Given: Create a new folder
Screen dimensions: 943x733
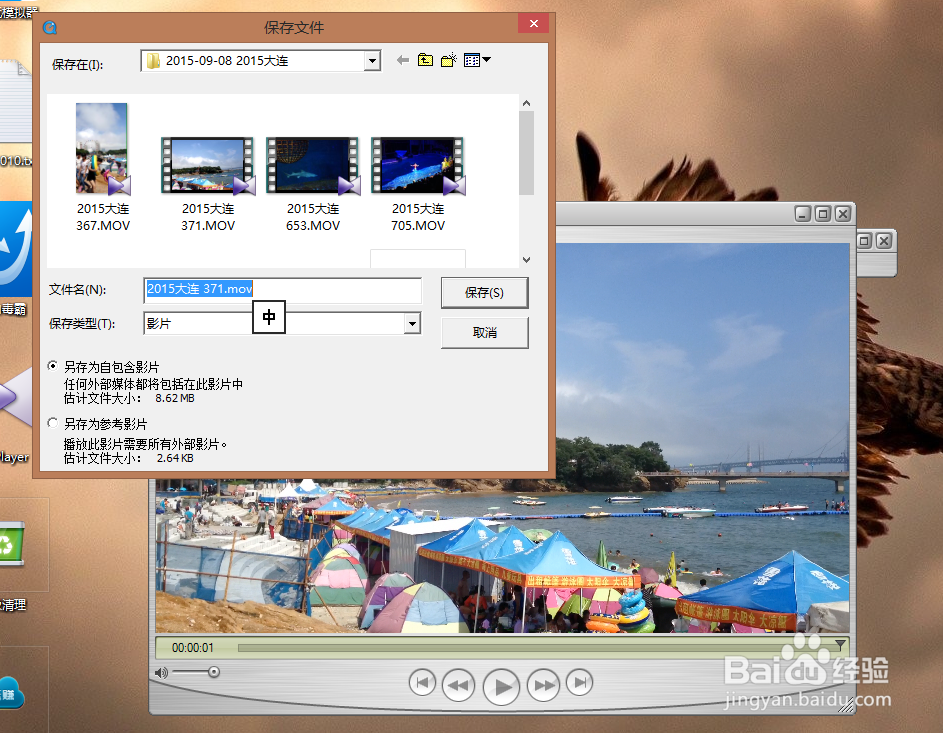Looking at the screenshot, I should point(447,59).
